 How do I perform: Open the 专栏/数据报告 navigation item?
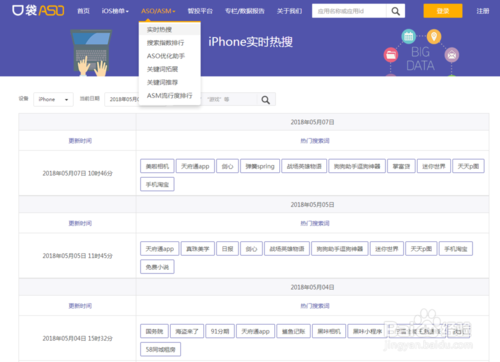tap(245, 11)
